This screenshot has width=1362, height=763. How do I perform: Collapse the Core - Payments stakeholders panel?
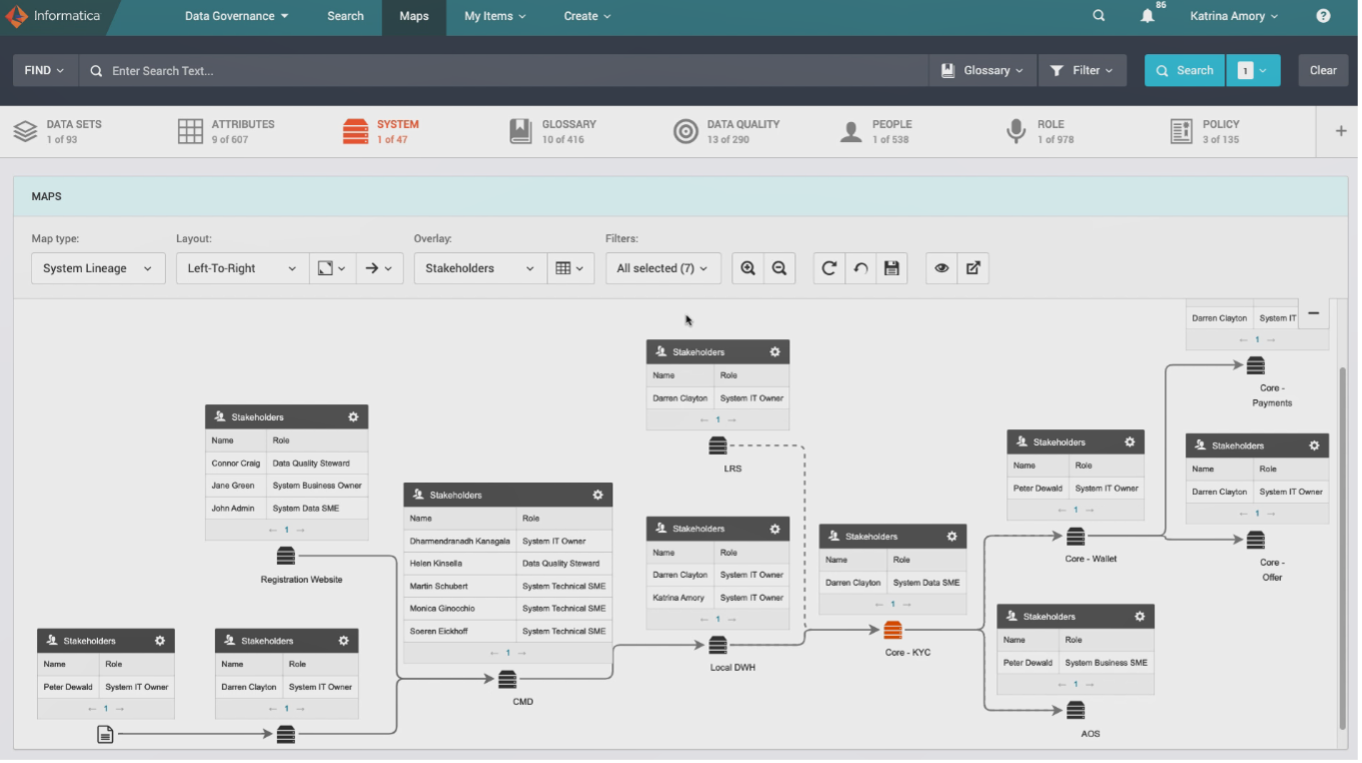(1313, 314)
